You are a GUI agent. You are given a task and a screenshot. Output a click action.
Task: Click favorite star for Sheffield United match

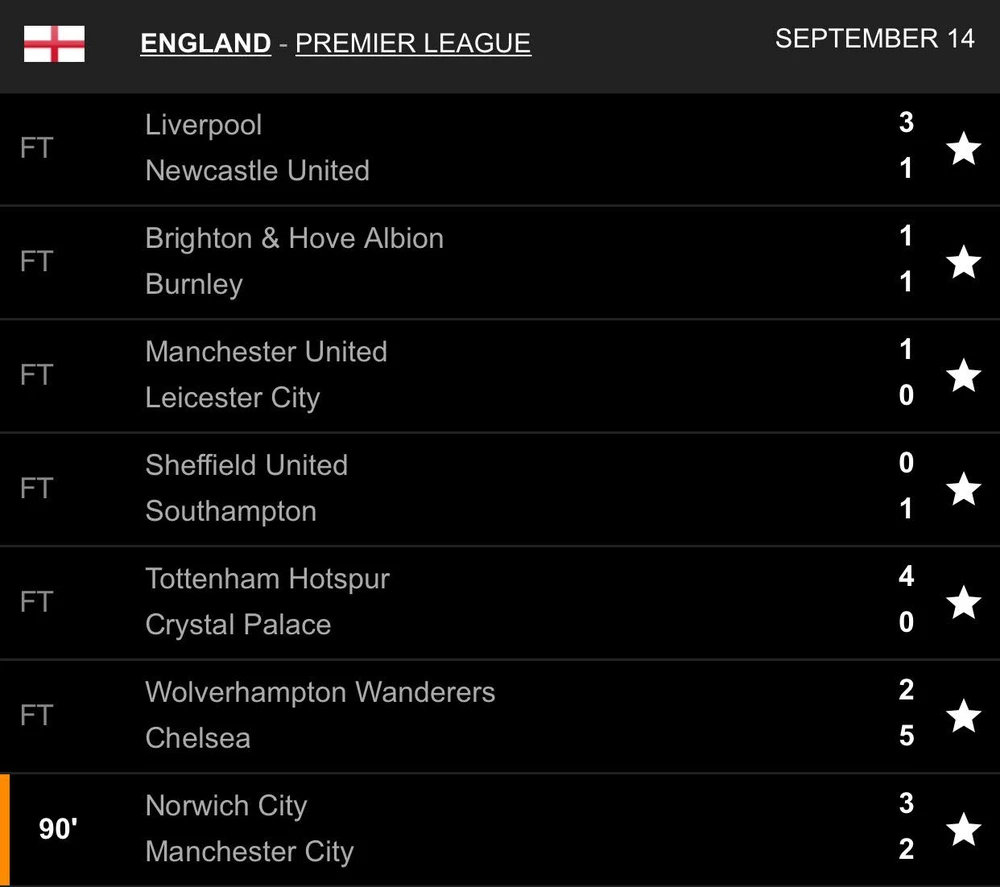(x=963, y=489)
